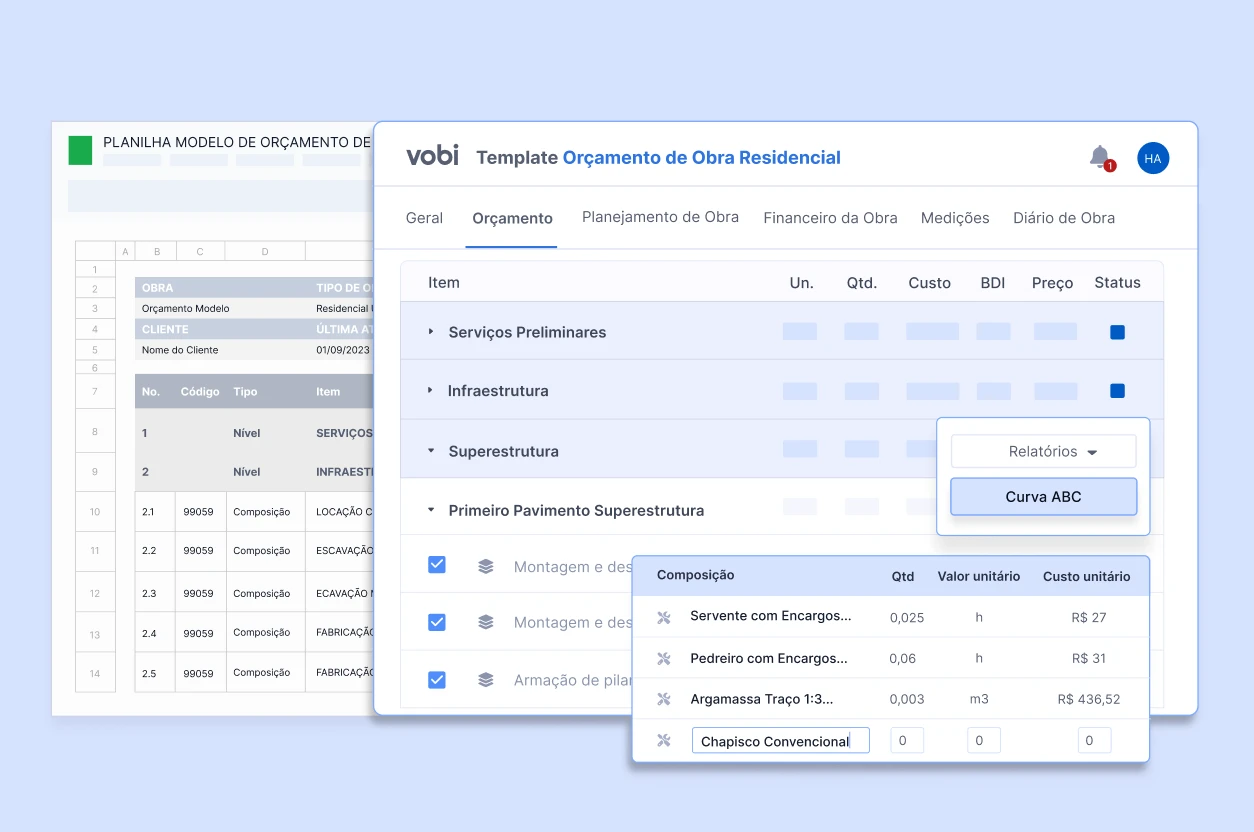
Task: Switch to the Planejamento de Obra tab
Action: 660,217
